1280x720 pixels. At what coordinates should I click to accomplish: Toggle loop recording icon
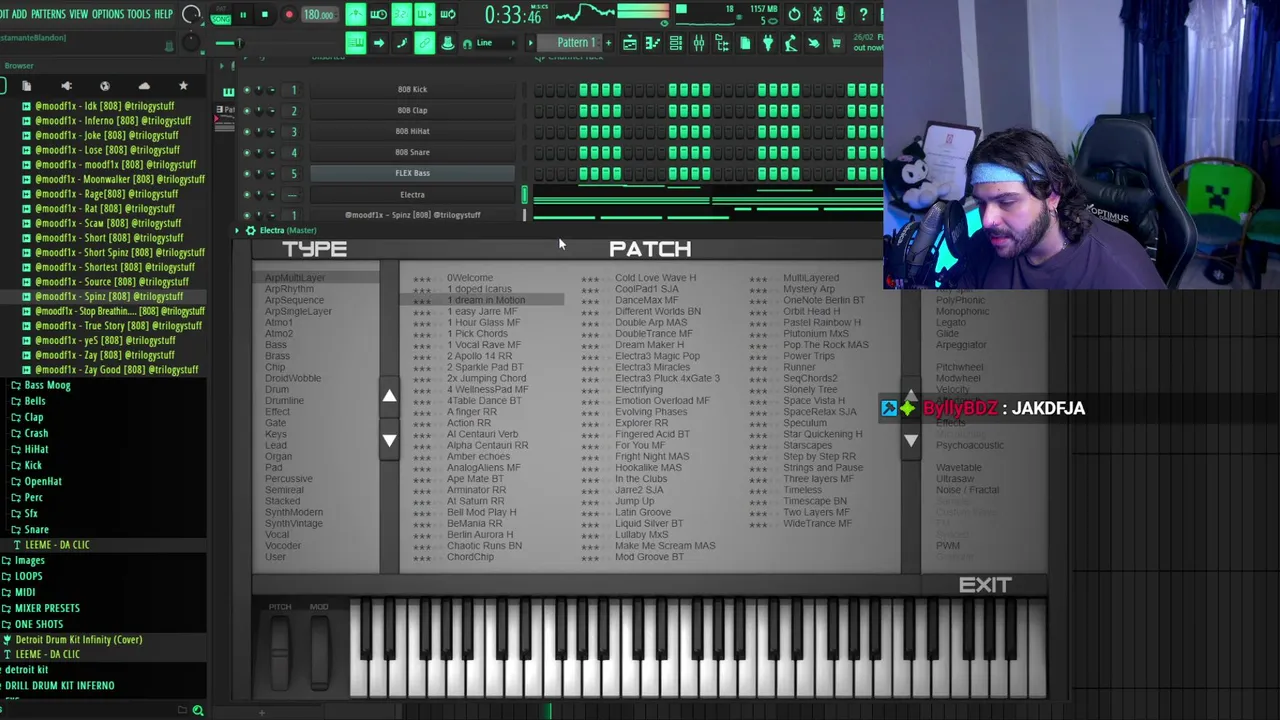coord(448,15)
